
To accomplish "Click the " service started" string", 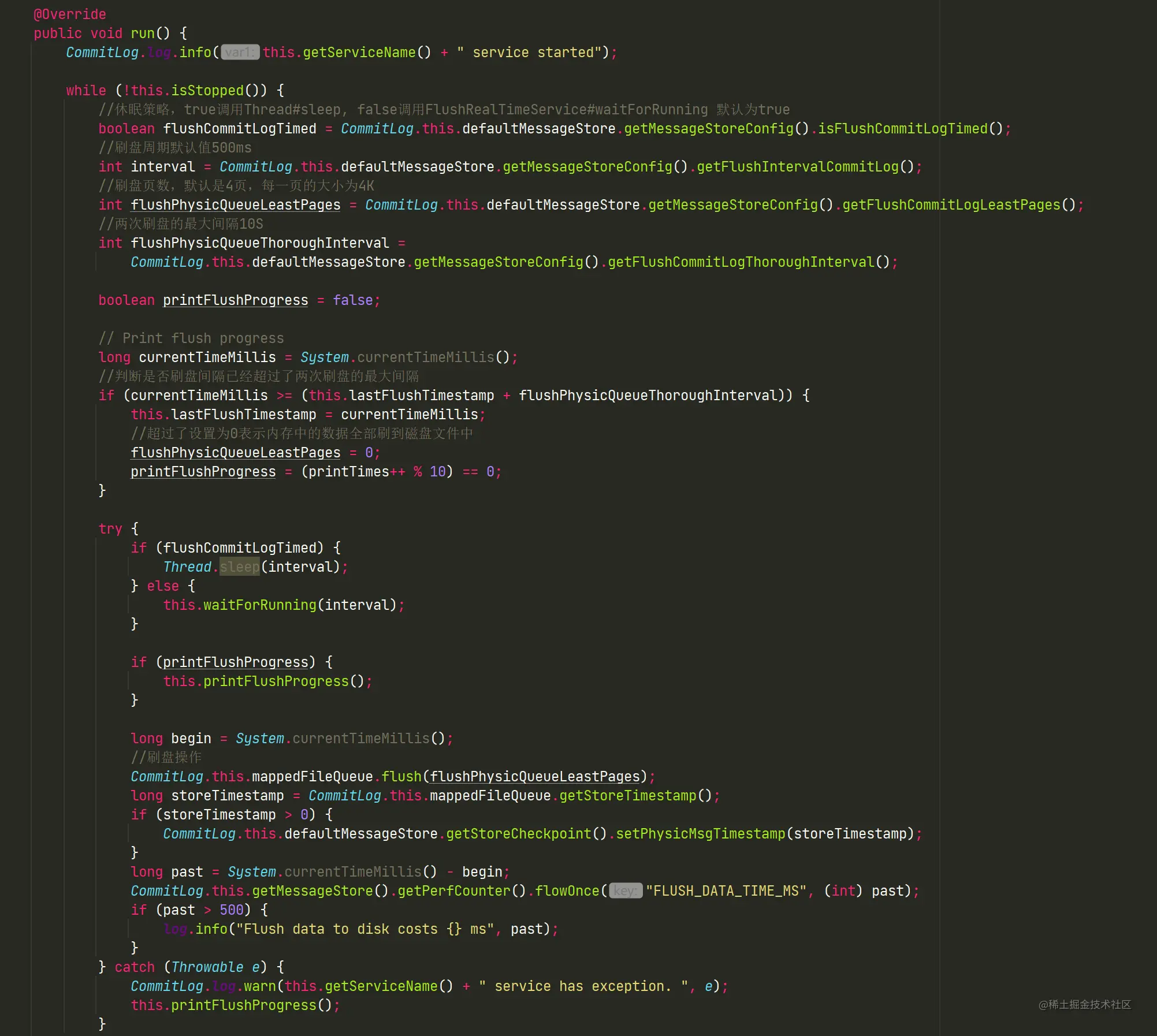I will [530, 52].
